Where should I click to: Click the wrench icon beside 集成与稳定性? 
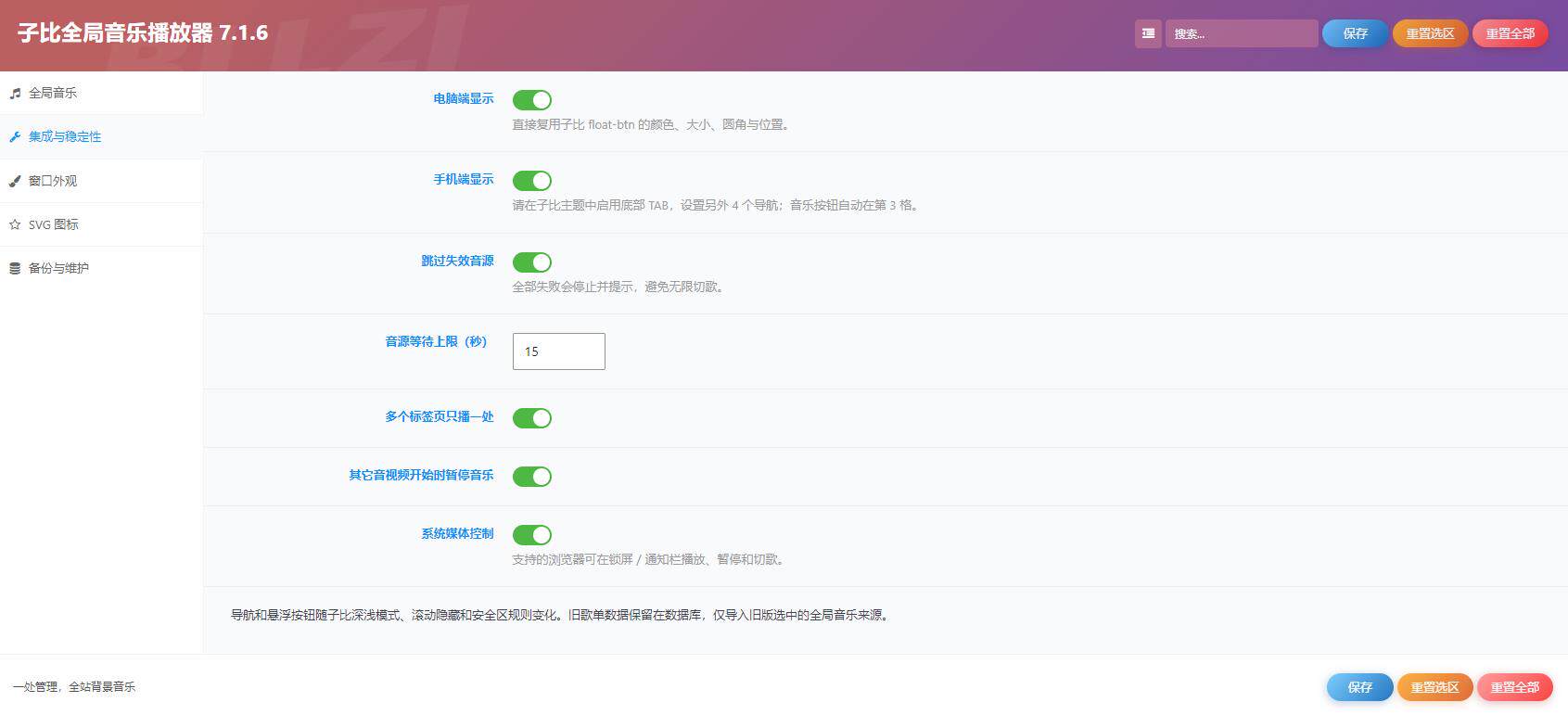click(x=15, y=136)
